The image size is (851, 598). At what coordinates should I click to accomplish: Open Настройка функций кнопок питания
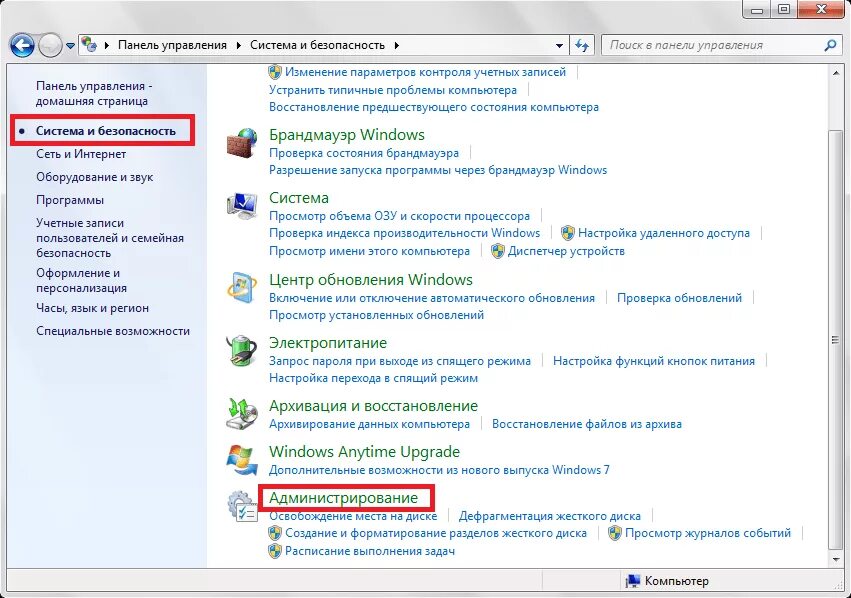coord(653,361)
